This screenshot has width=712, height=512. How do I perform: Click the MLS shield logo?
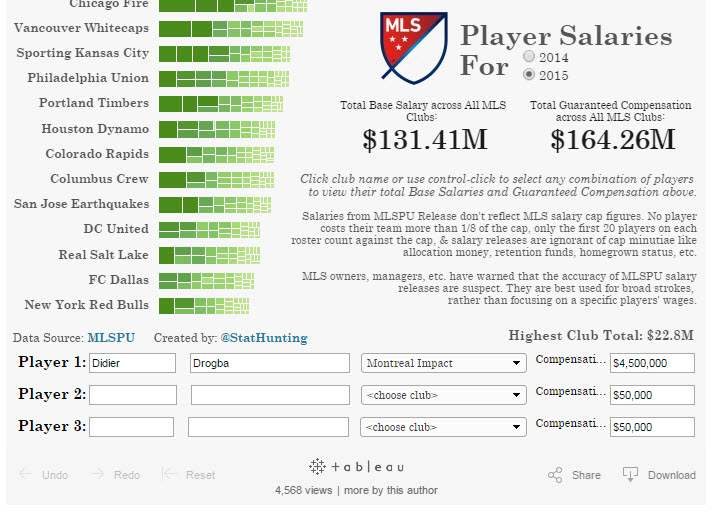pos(410,47)
